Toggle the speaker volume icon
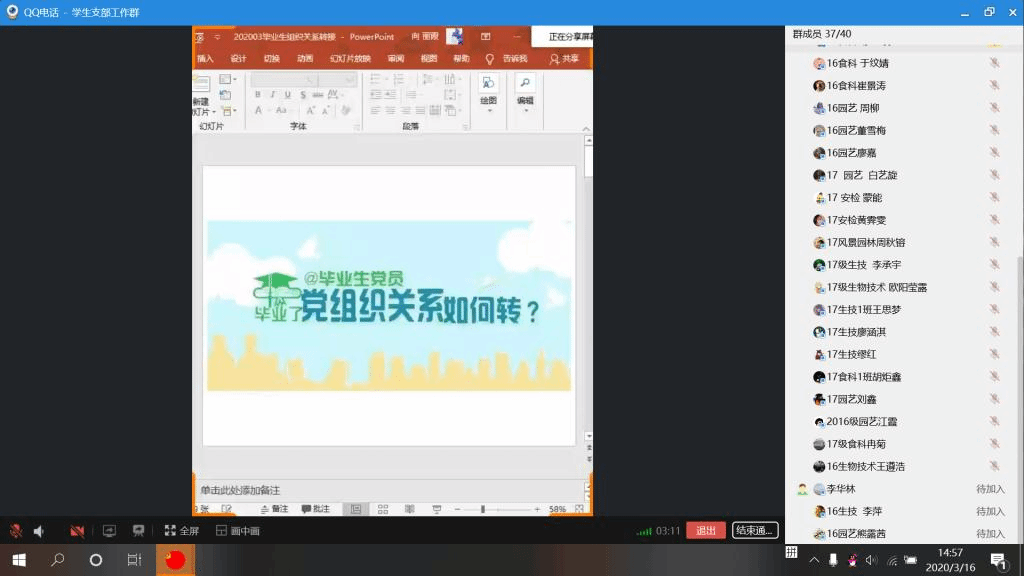 coord(39,531)
